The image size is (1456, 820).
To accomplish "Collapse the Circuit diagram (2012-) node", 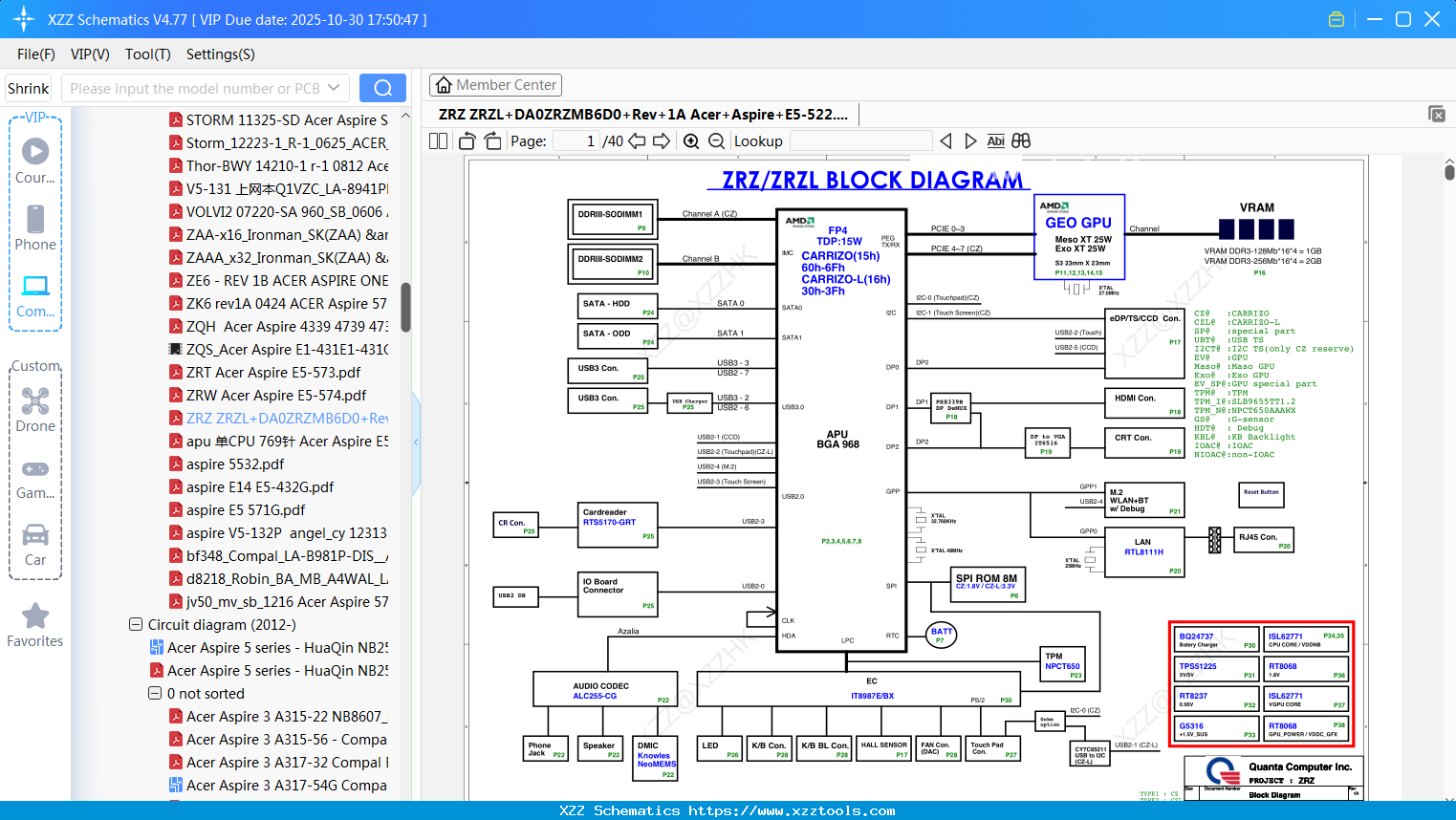I will 136,625.
